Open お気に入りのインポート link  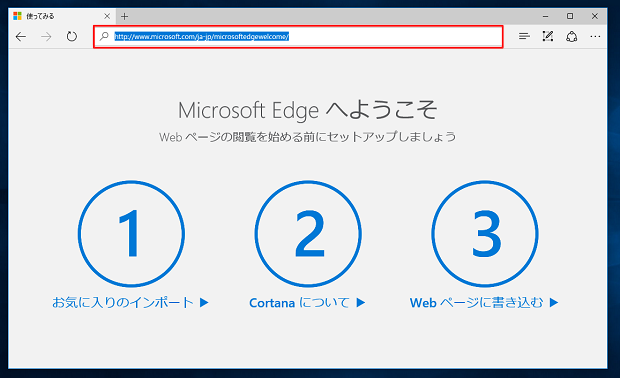(x=123, y=302)
